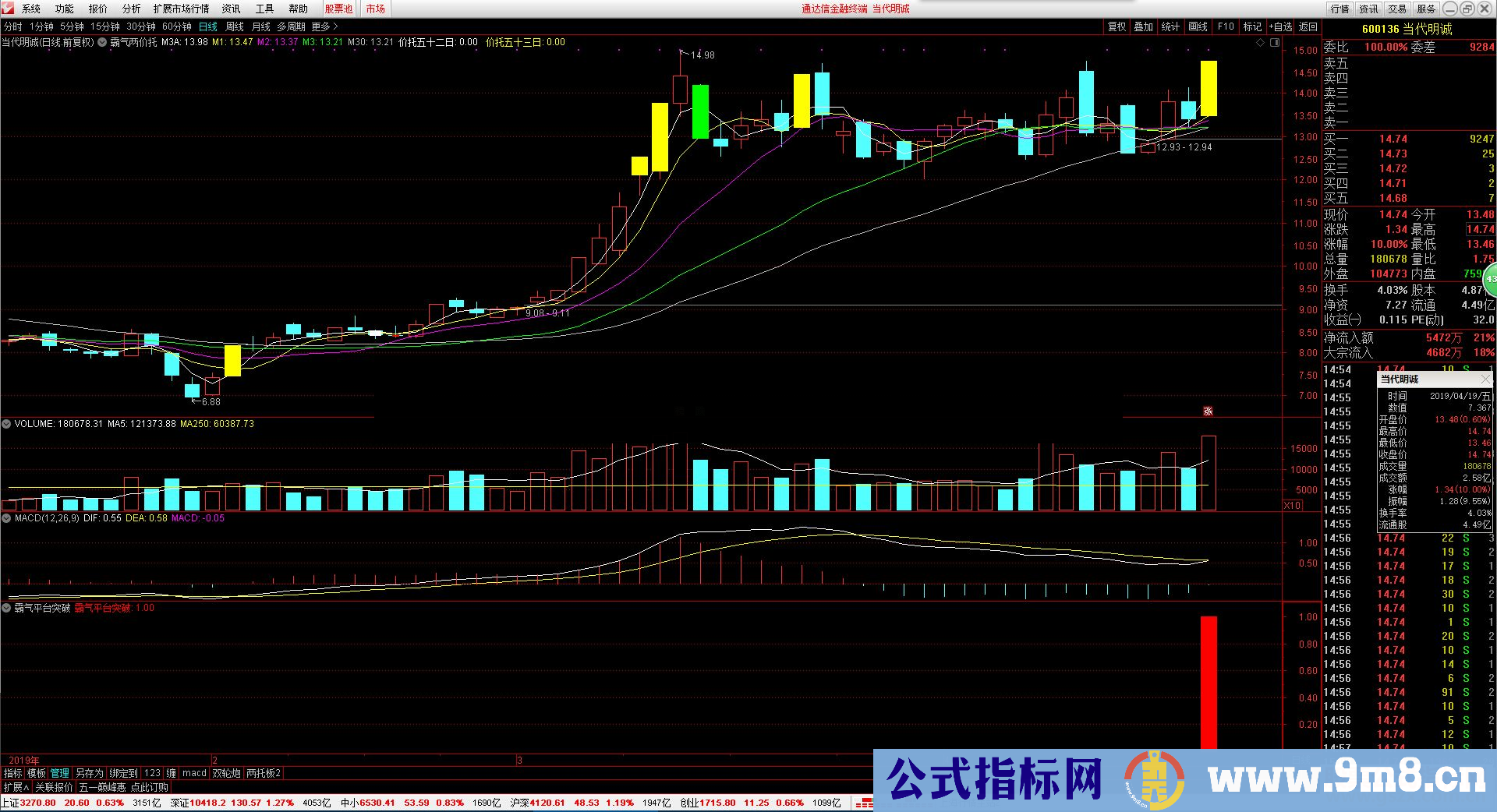Add stock with +自选 button
1497x812 pixels.
1280,26
